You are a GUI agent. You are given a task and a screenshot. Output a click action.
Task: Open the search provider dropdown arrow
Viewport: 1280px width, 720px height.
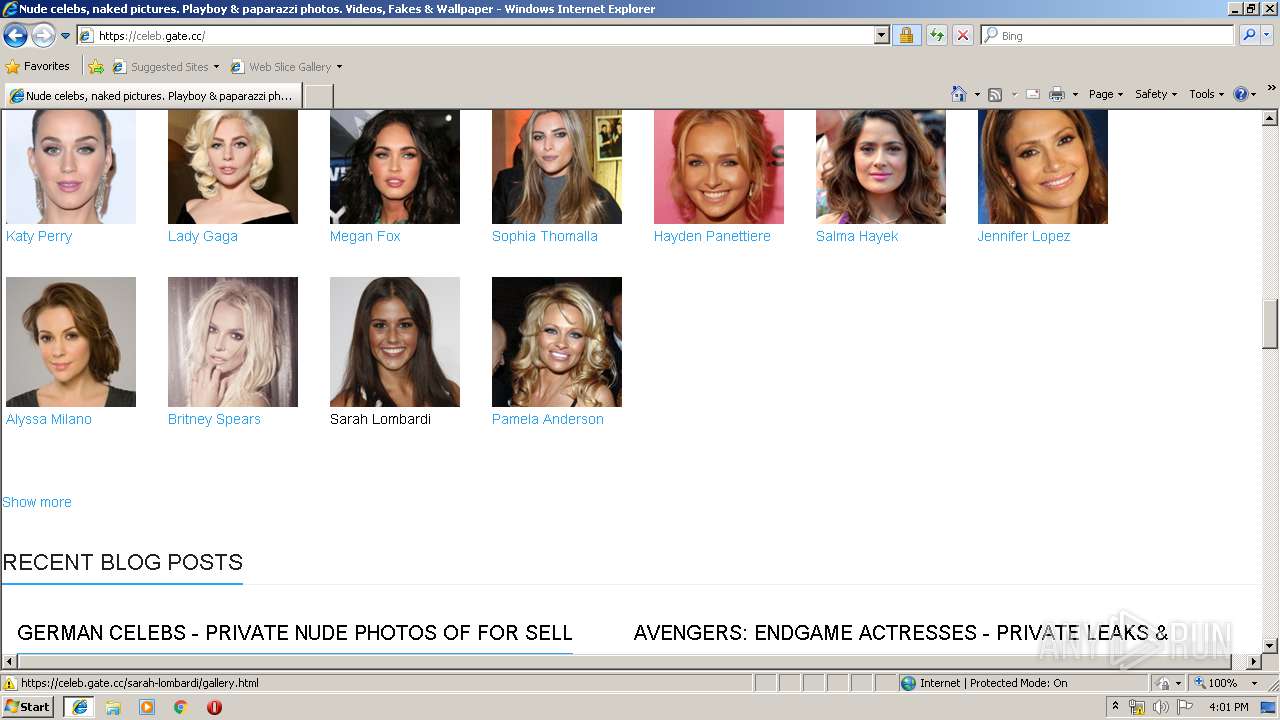(1267, 35)
